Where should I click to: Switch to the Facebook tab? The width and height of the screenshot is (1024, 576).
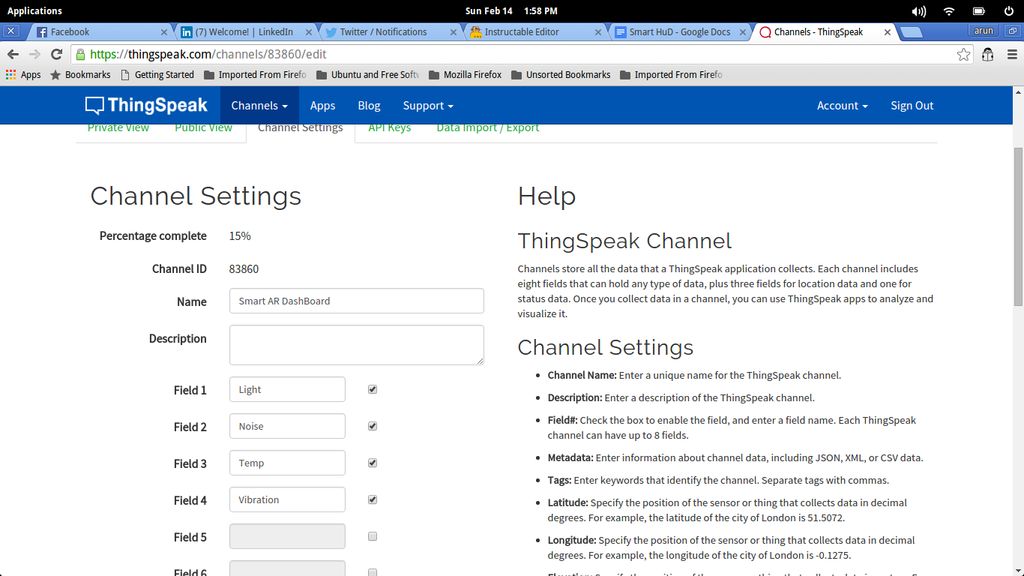98,32
